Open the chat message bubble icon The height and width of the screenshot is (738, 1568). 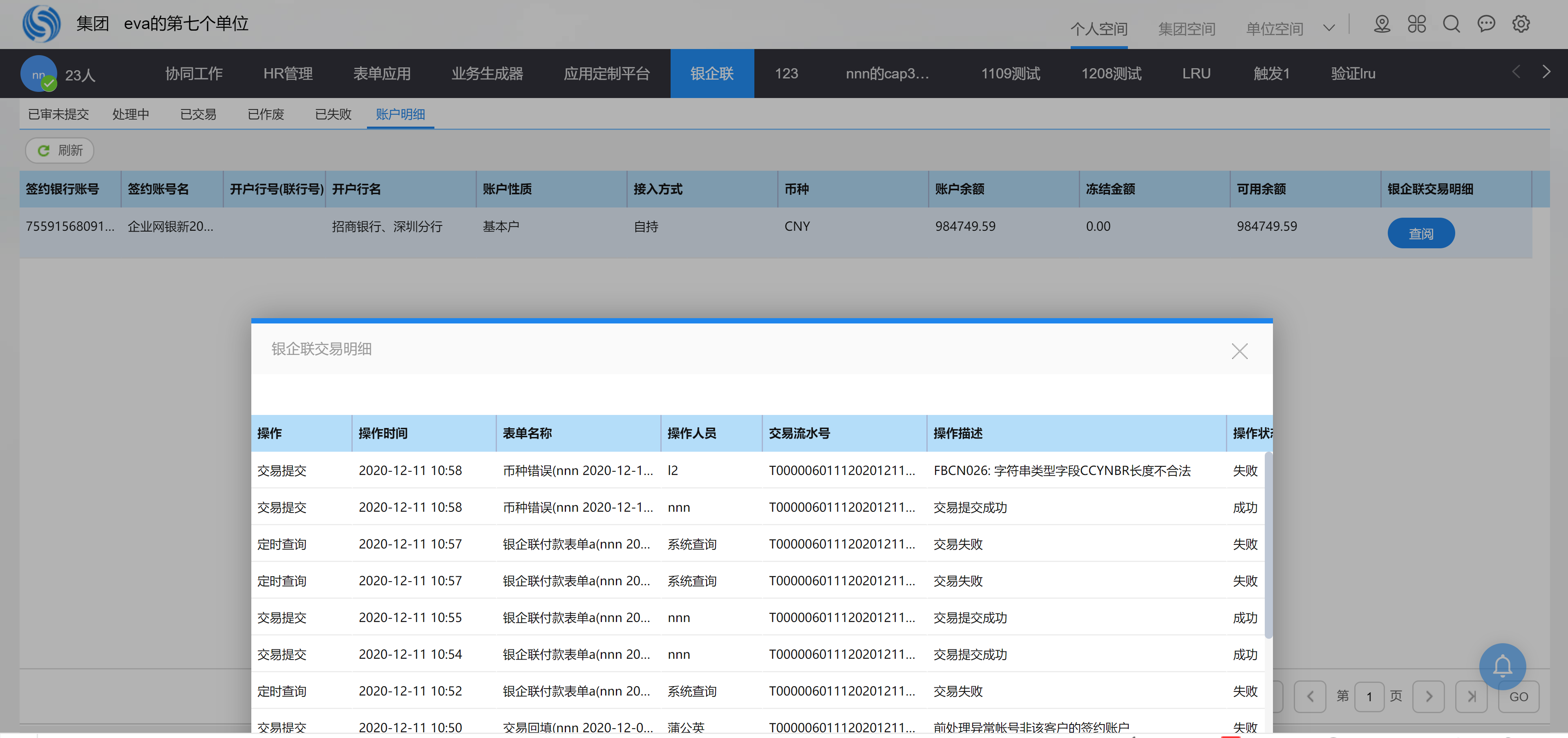[1486, 25]
